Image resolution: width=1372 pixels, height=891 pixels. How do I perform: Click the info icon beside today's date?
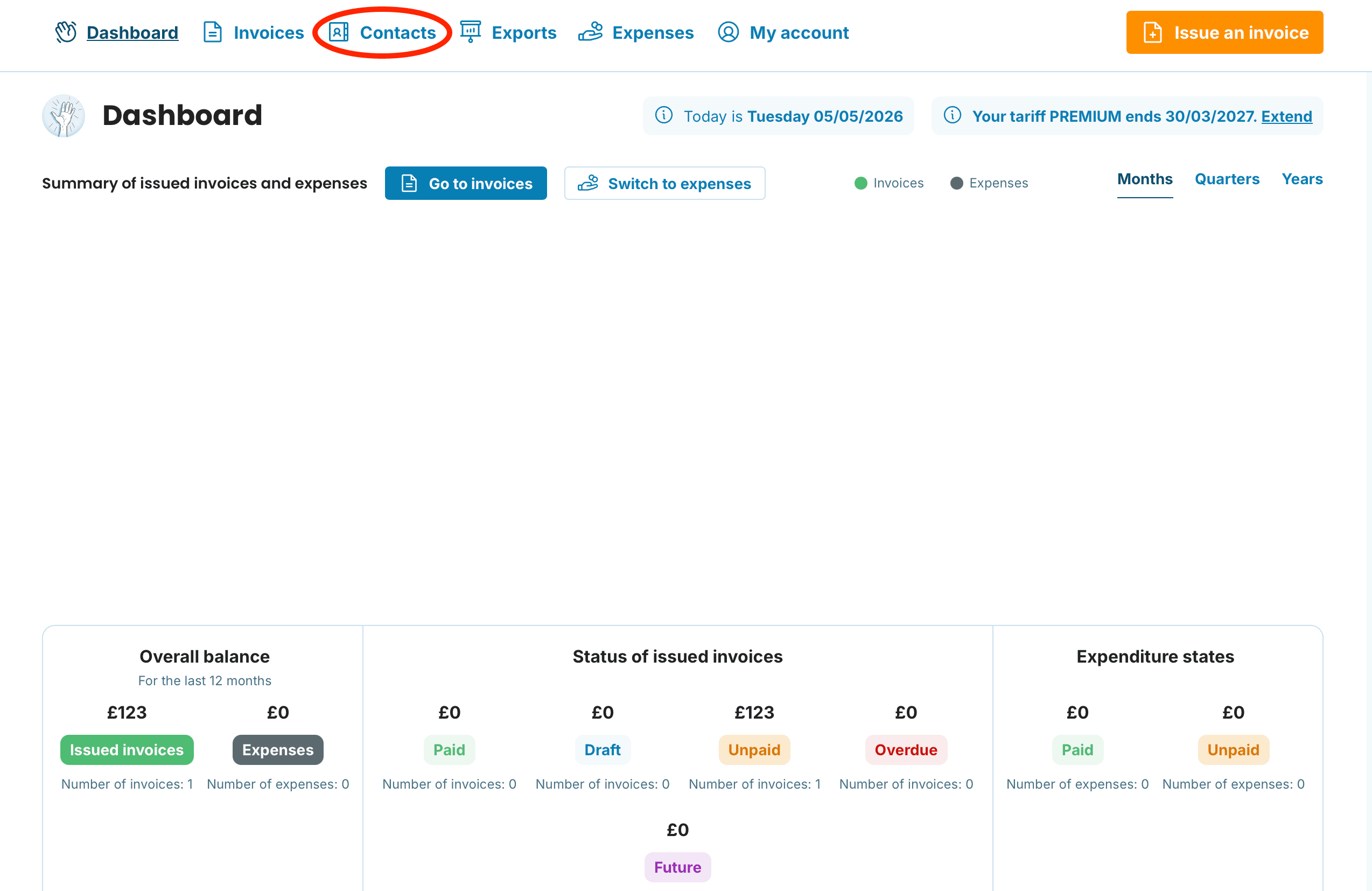[x=663, y=115]
